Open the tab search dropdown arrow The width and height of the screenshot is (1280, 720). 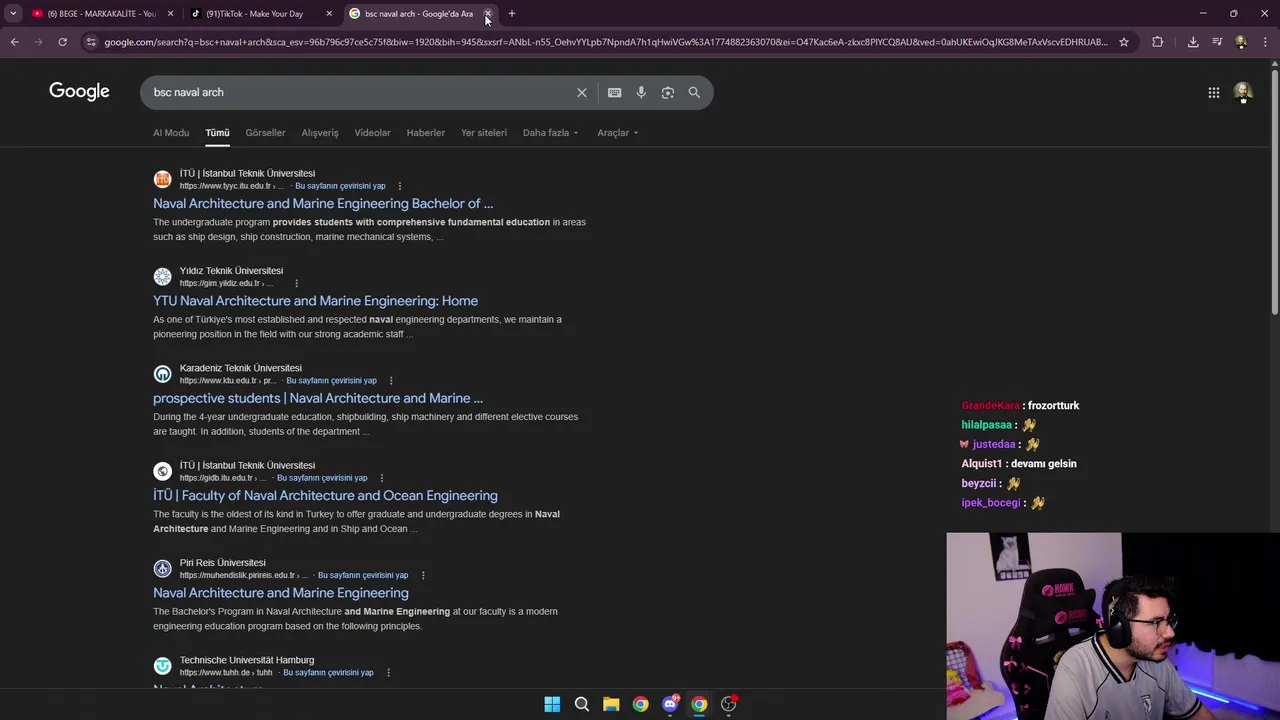[x=13, y=14]
